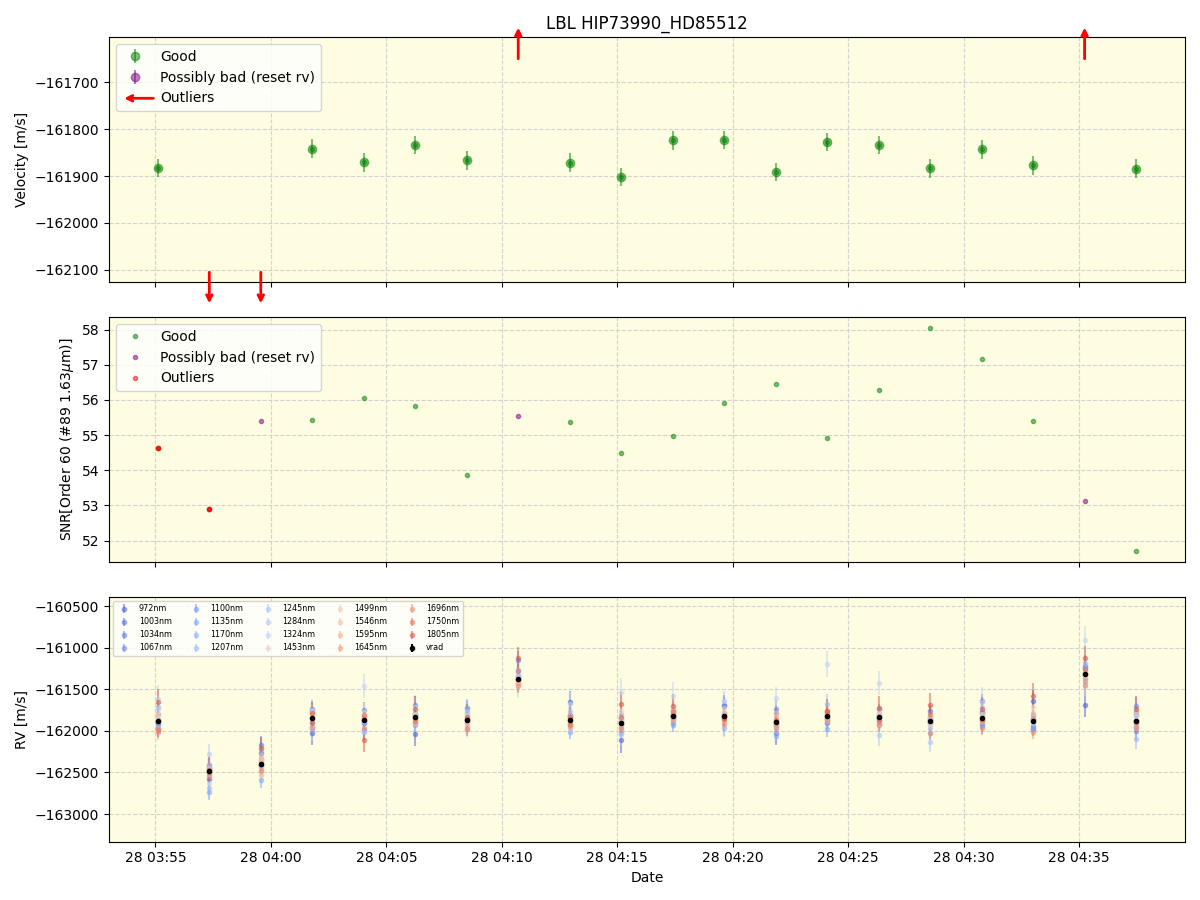Screen dimensions: 1200x900
Task: Click 'Outliers' text in the SNR legend
Action: [187, 378]
